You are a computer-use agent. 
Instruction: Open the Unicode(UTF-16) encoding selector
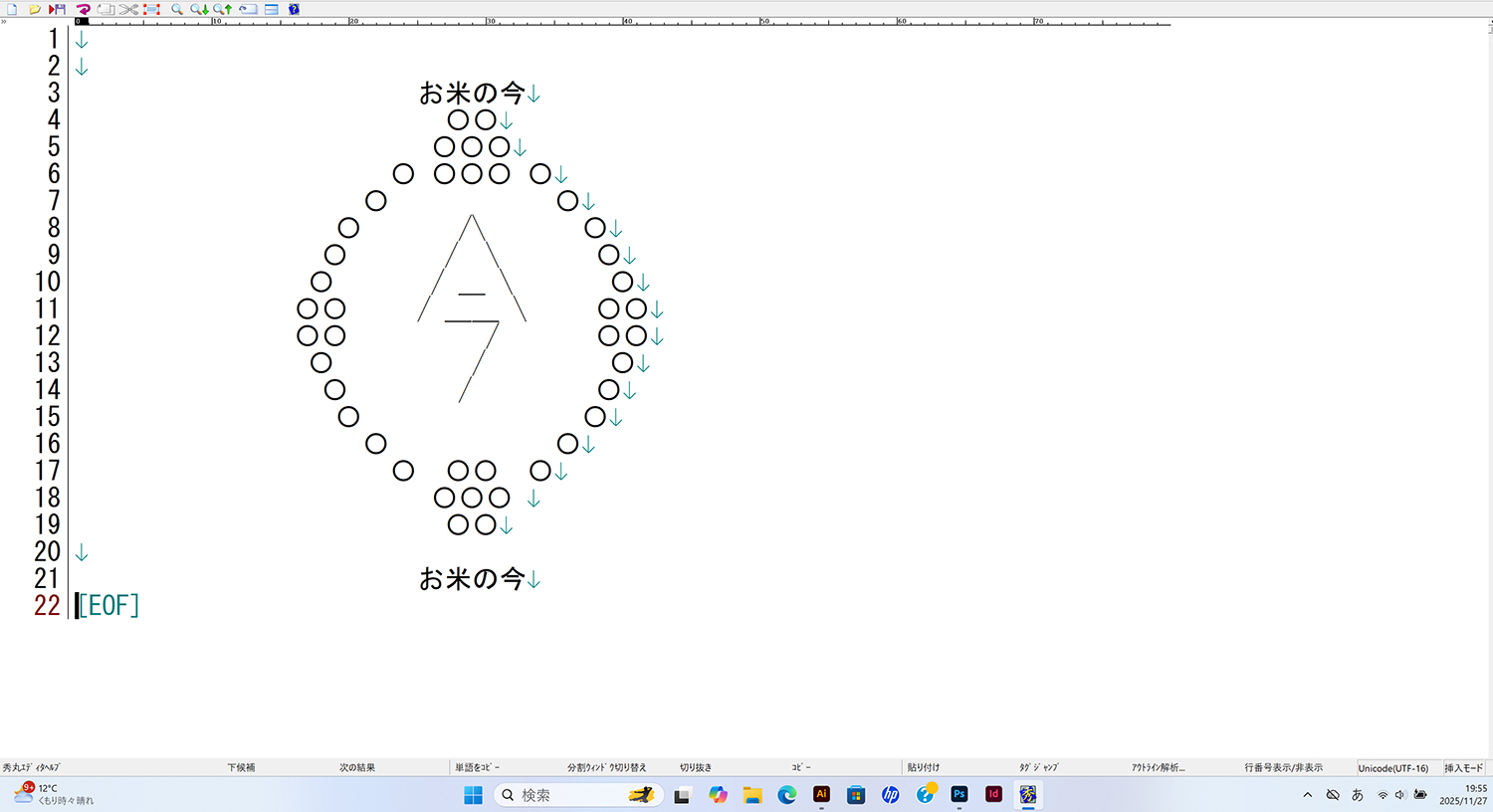coord(1392,767)
